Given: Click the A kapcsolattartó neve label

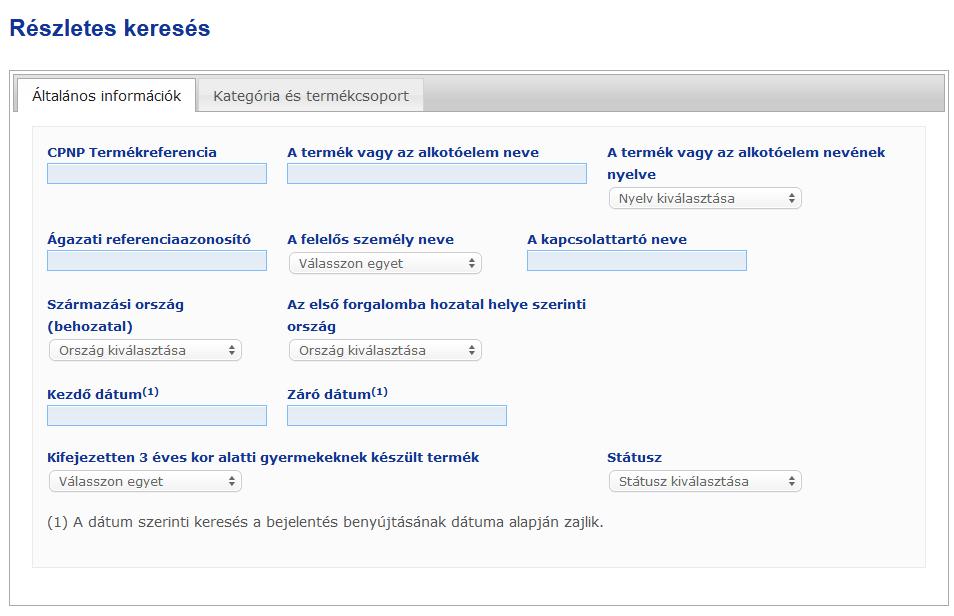Looking at the screenshot, I should point(607,240).
